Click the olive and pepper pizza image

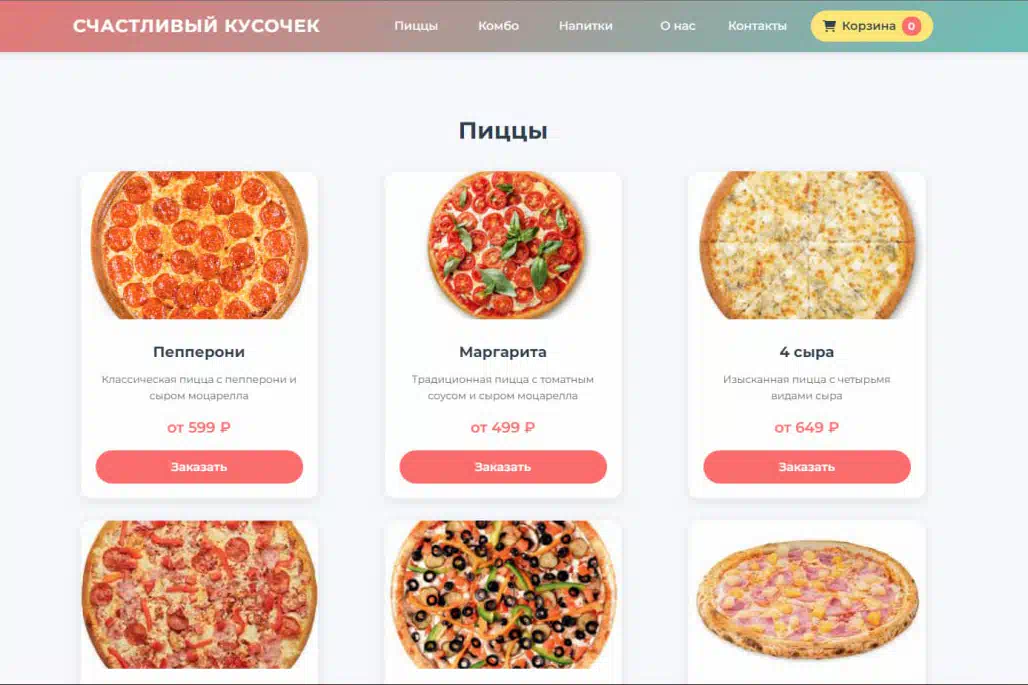tap(503, 595)
